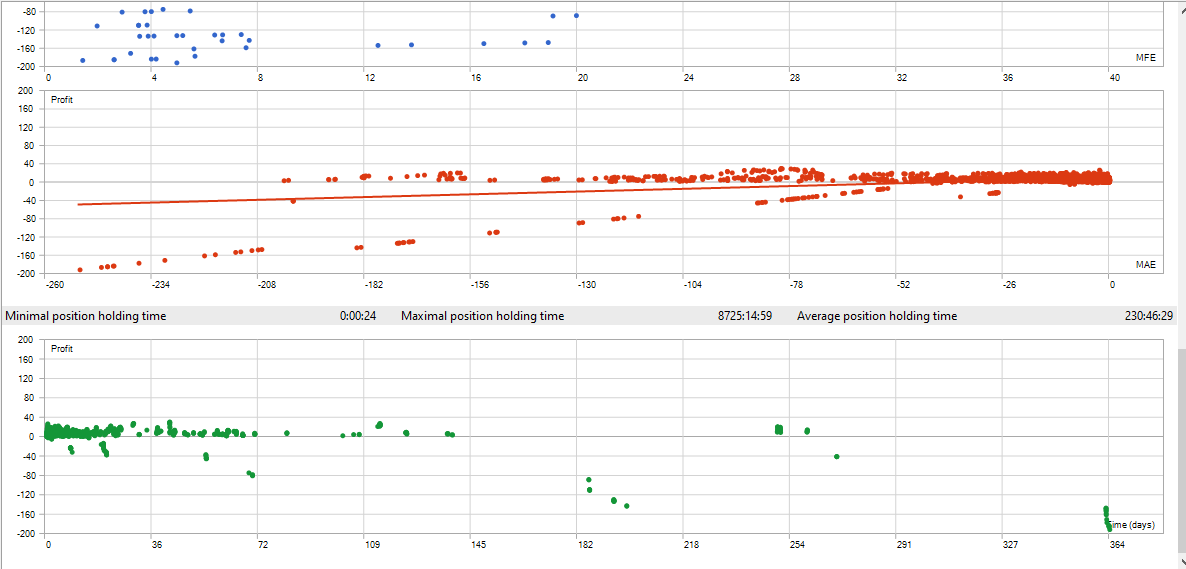
Task: Click the 109 tick on the time axis
Action: click(371, 545)
